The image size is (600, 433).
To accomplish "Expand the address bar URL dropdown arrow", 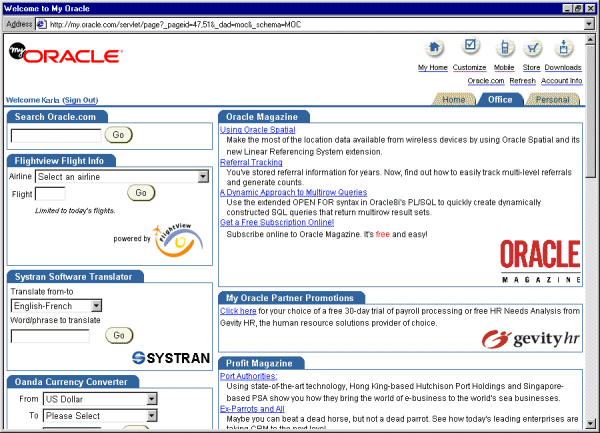I will [x=589, y=24].
